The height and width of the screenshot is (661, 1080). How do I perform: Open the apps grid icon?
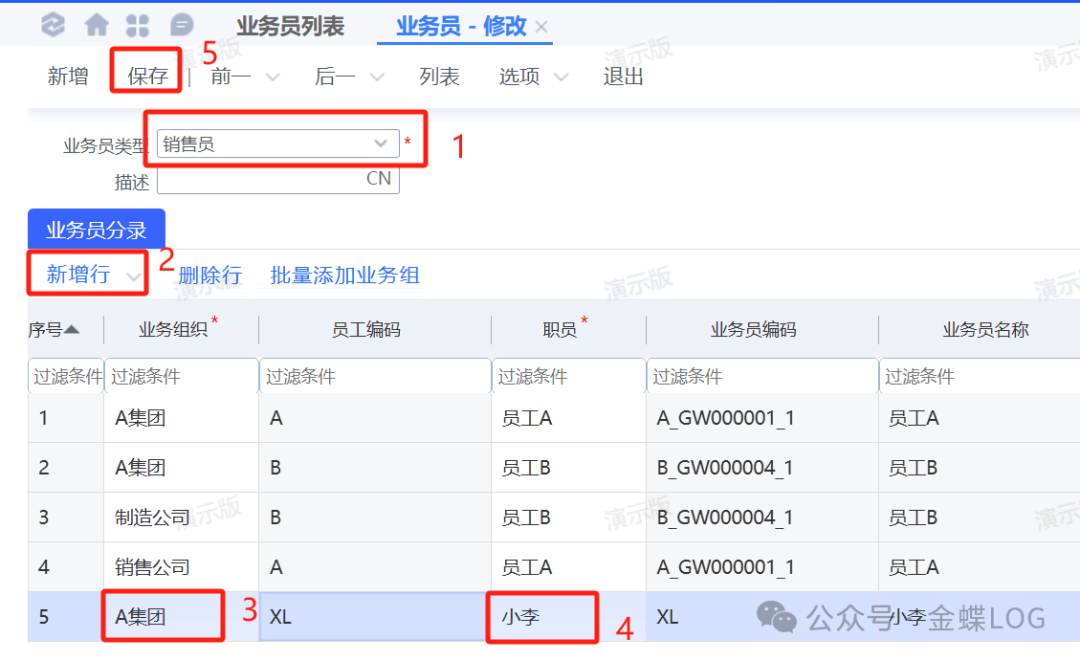138,25
